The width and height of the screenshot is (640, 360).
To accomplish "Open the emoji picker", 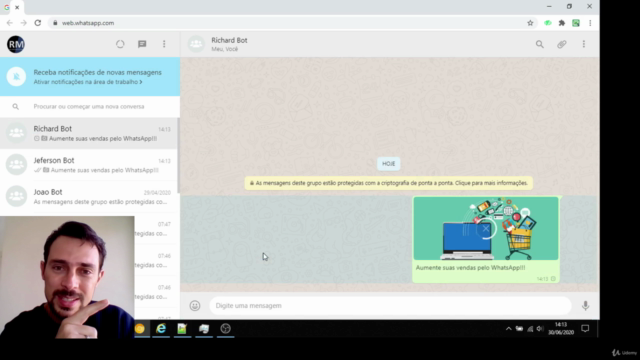I will point(195,305).
